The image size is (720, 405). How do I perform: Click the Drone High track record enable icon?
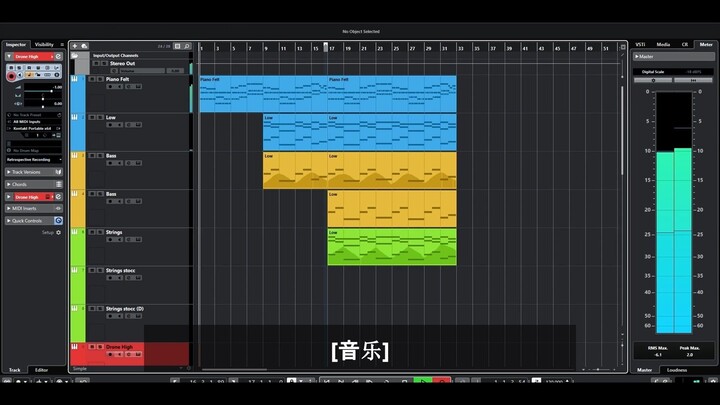[110, 354]
